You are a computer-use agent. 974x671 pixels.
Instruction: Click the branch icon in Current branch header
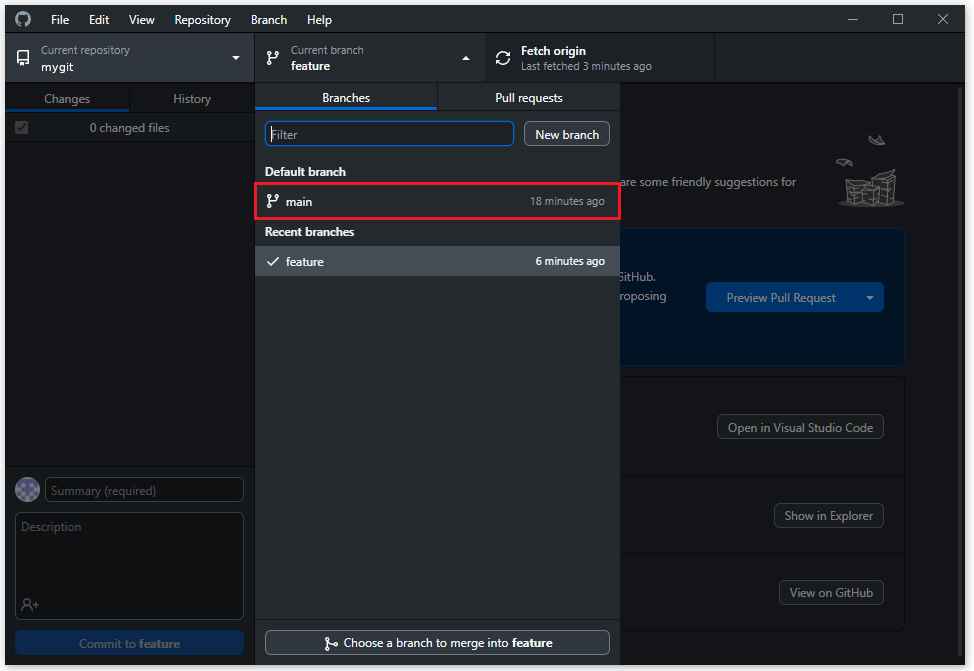click(x=273, y=58)
